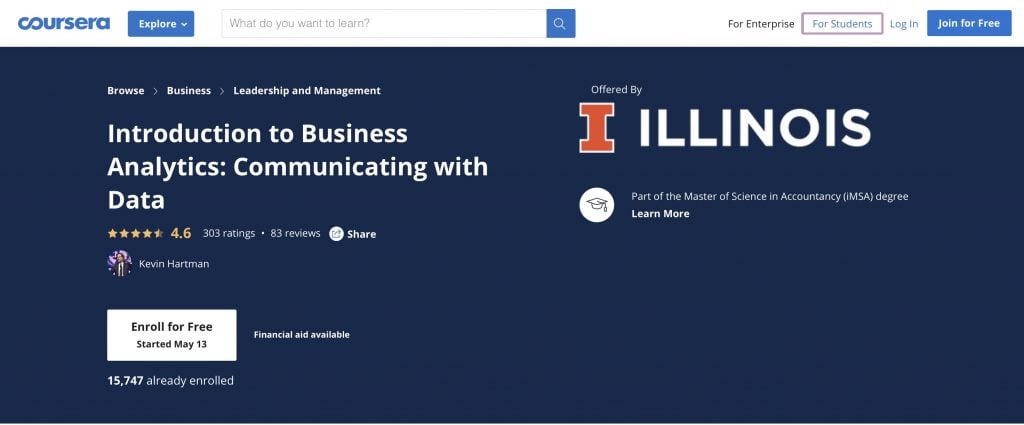
Task: Click the Log In link
Action: click(904, 24)
